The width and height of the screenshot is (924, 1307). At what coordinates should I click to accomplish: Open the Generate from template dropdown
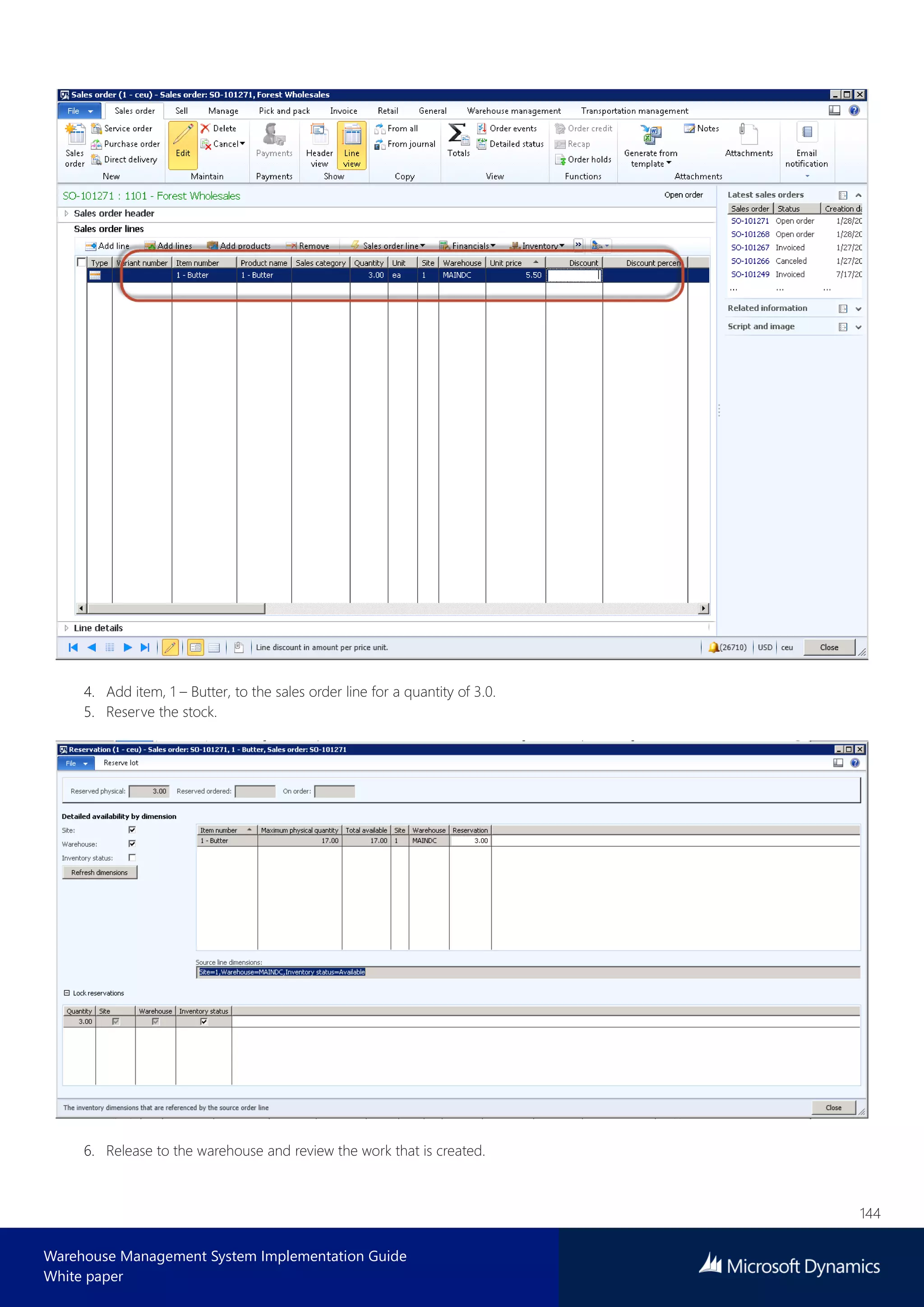point(651,145)
